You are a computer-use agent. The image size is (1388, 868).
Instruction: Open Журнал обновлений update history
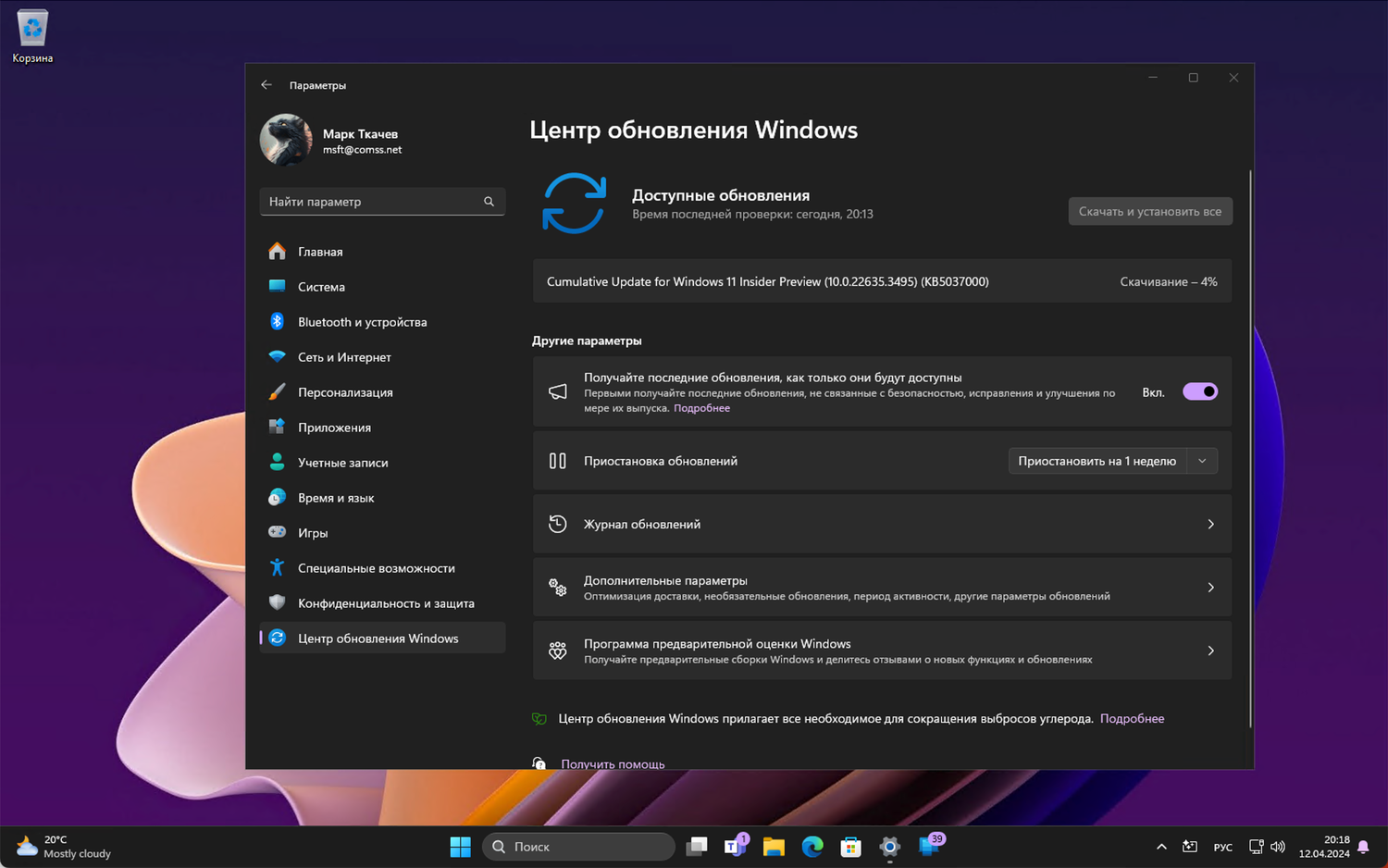(x=882, y=524)
